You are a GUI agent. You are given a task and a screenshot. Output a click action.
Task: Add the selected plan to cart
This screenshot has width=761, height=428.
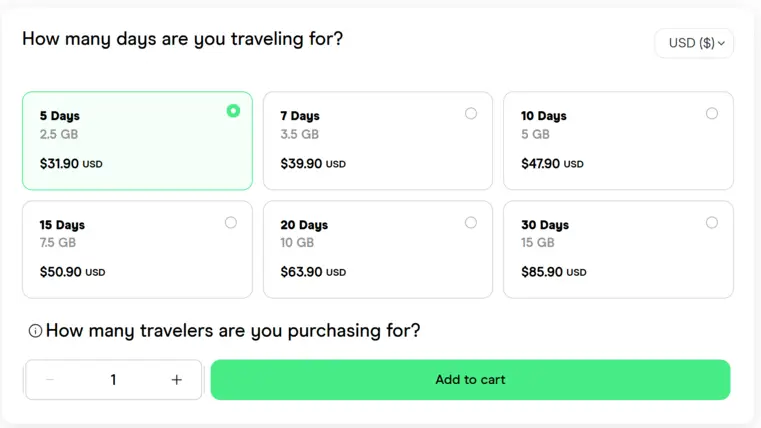470,379
